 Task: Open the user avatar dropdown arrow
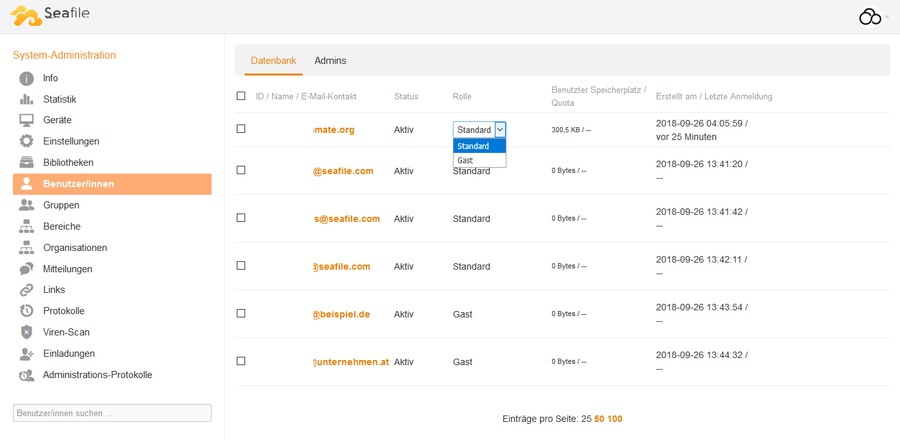pyautogui.click(x=887, y=17)
